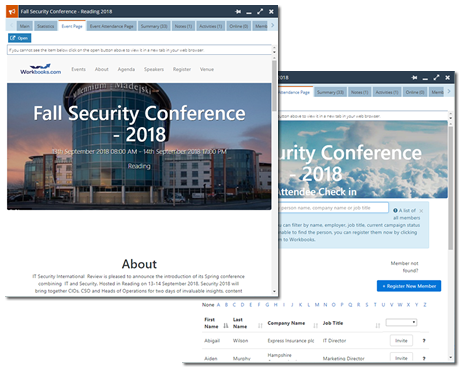Click the 'Marketing Director' job title cell
Viewport: 467px width, 372px height.
pyautogui.click(x=343, y=358)
